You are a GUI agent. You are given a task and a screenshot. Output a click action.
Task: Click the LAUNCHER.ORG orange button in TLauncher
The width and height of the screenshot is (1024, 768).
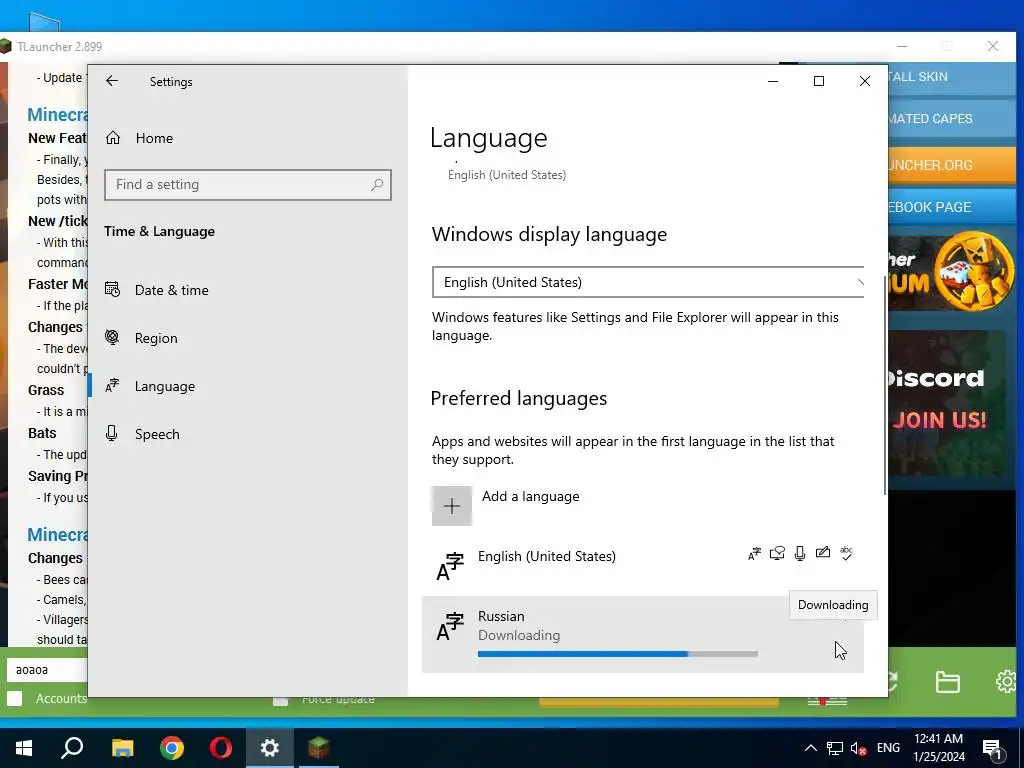(952, 165)
